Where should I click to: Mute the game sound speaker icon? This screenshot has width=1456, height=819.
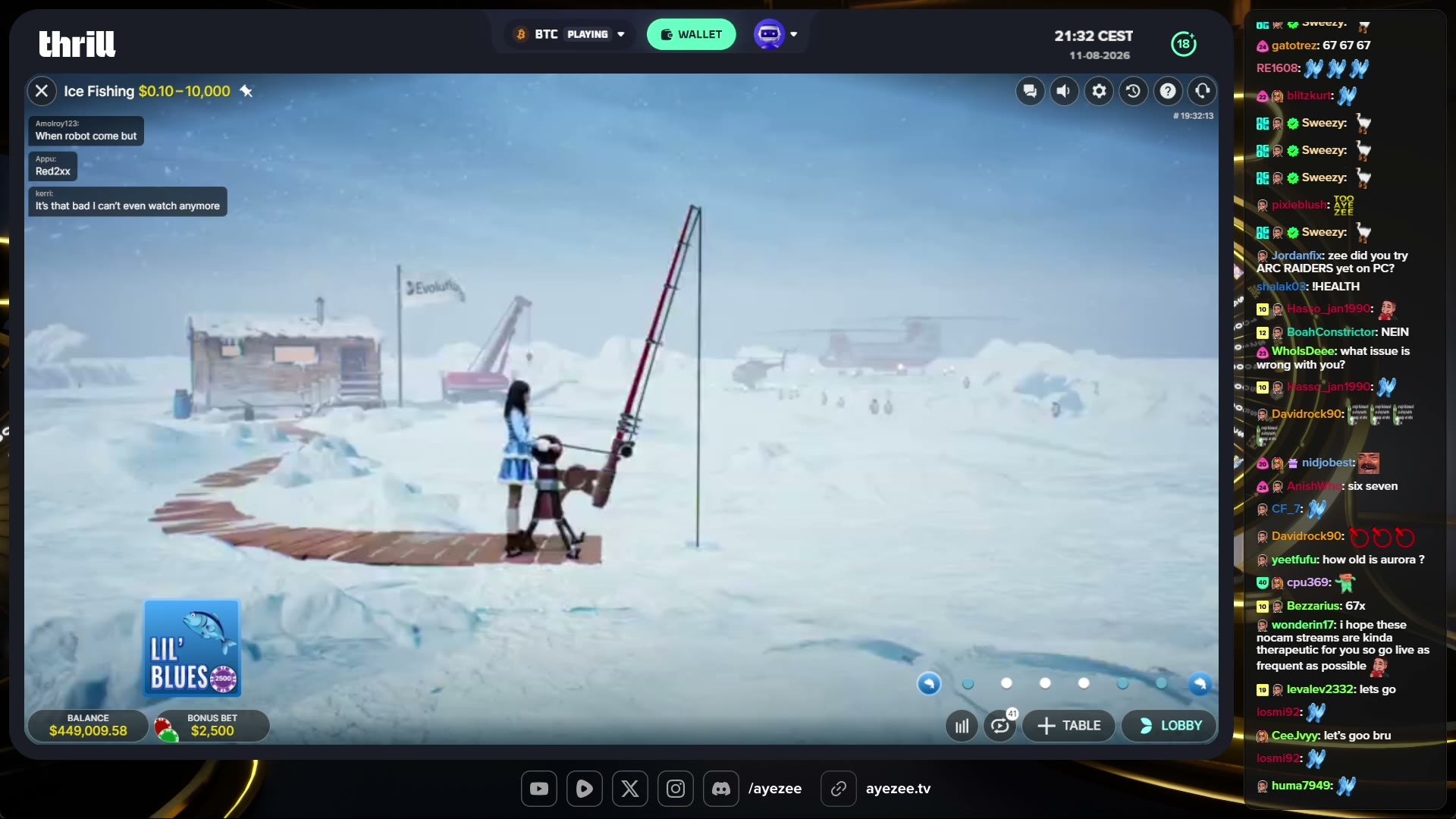pos(1064,92)
